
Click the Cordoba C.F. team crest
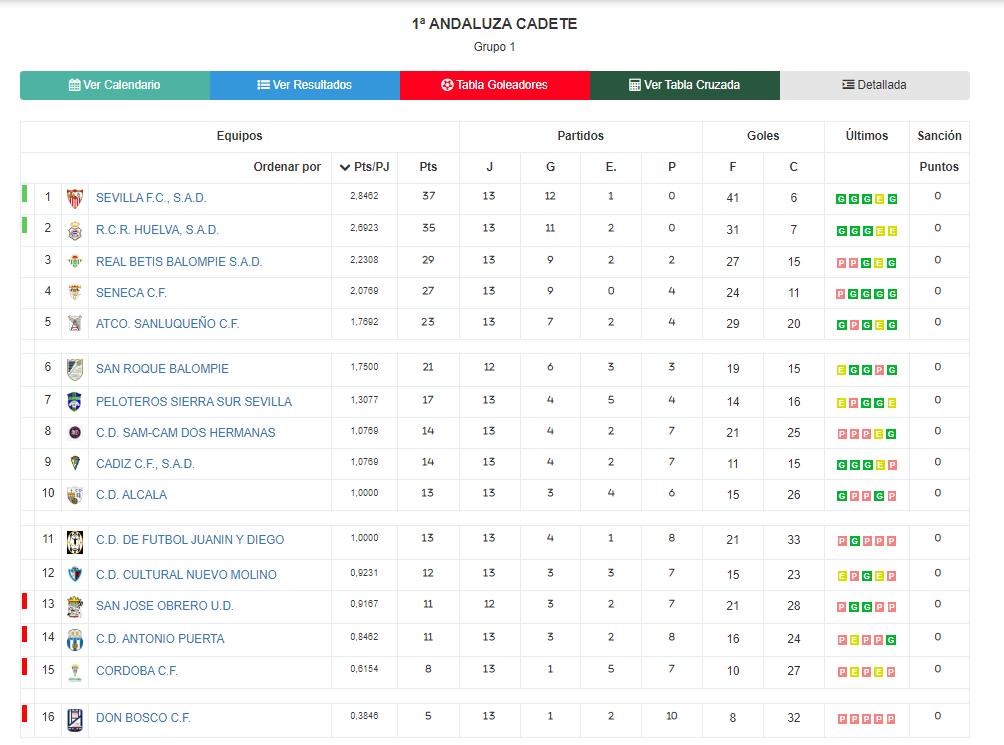tap(75, 672)
